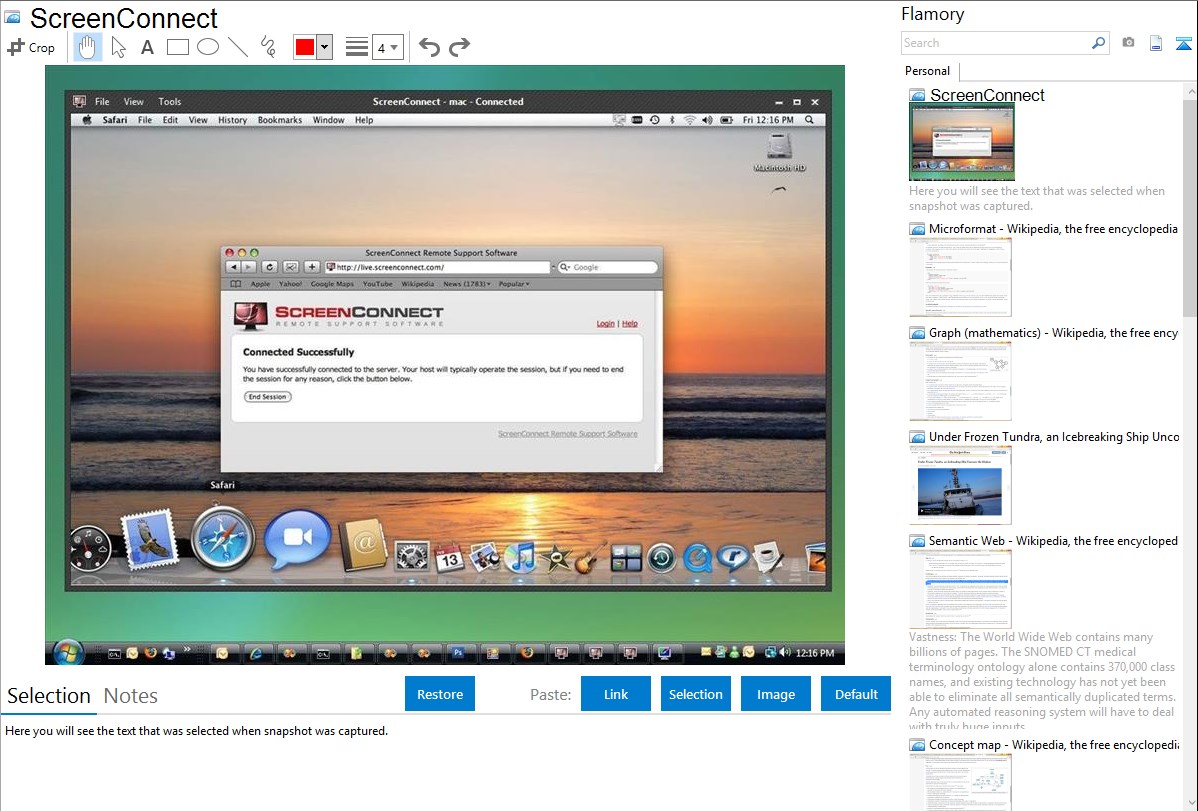Open the Window menu in Safari

click(x=329, y=120)
